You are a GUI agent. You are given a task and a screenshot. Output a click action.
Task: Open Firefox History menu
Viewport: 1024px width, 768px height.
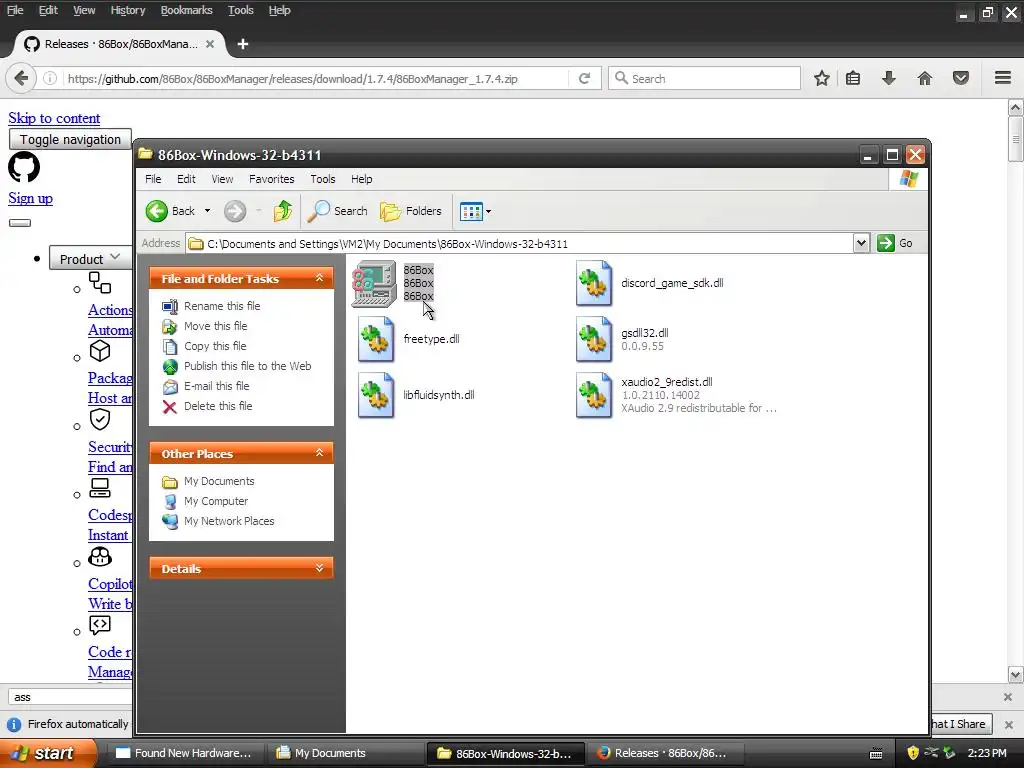coord(127,10)
